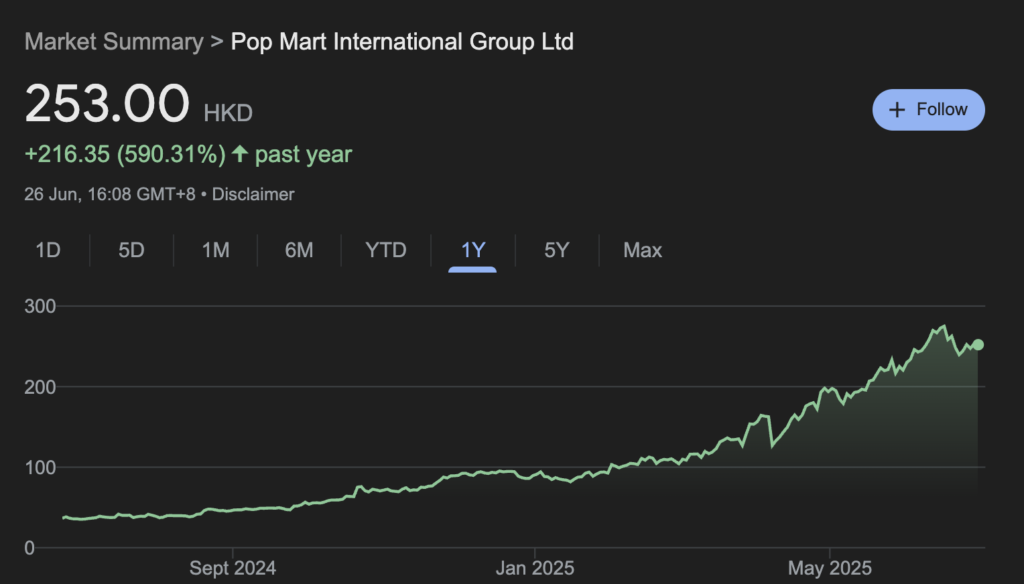Image resolution: width=1024 pixels, height=584 pixels.
Task: Click the Pop Mart International Group title
Action: coord(402,42)
